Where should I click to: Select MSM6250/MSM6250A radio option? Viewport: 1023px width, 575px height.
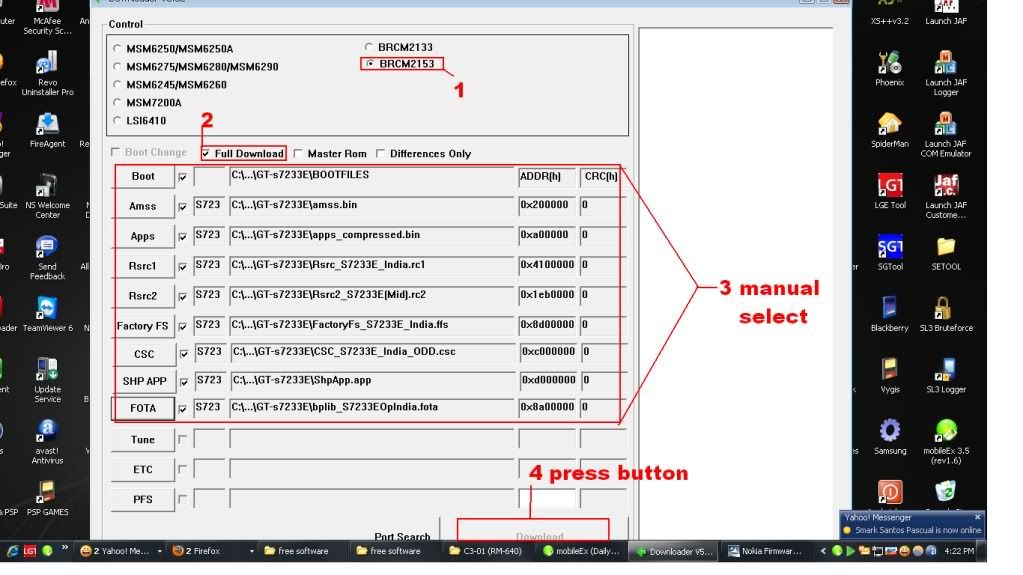tap(117, 48)
